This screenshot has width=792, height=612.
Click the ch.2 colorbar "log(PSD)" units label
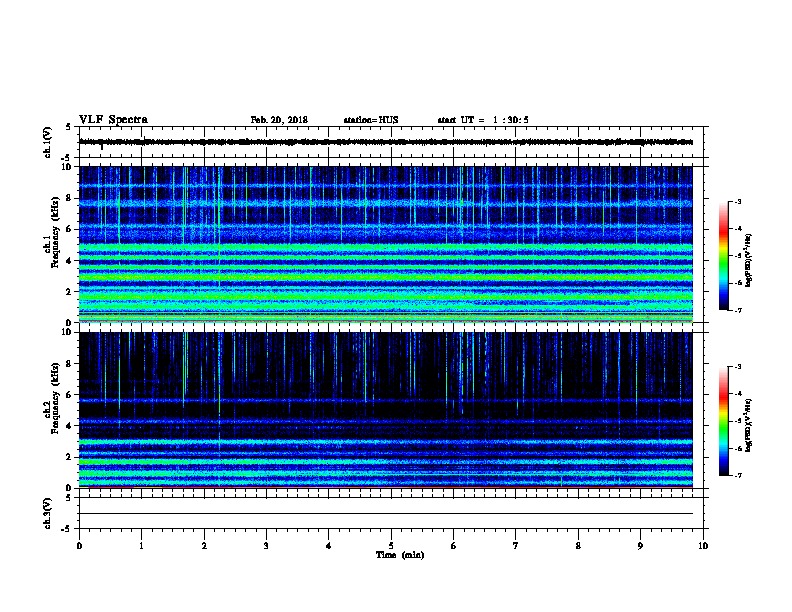(x=749, y=426)
